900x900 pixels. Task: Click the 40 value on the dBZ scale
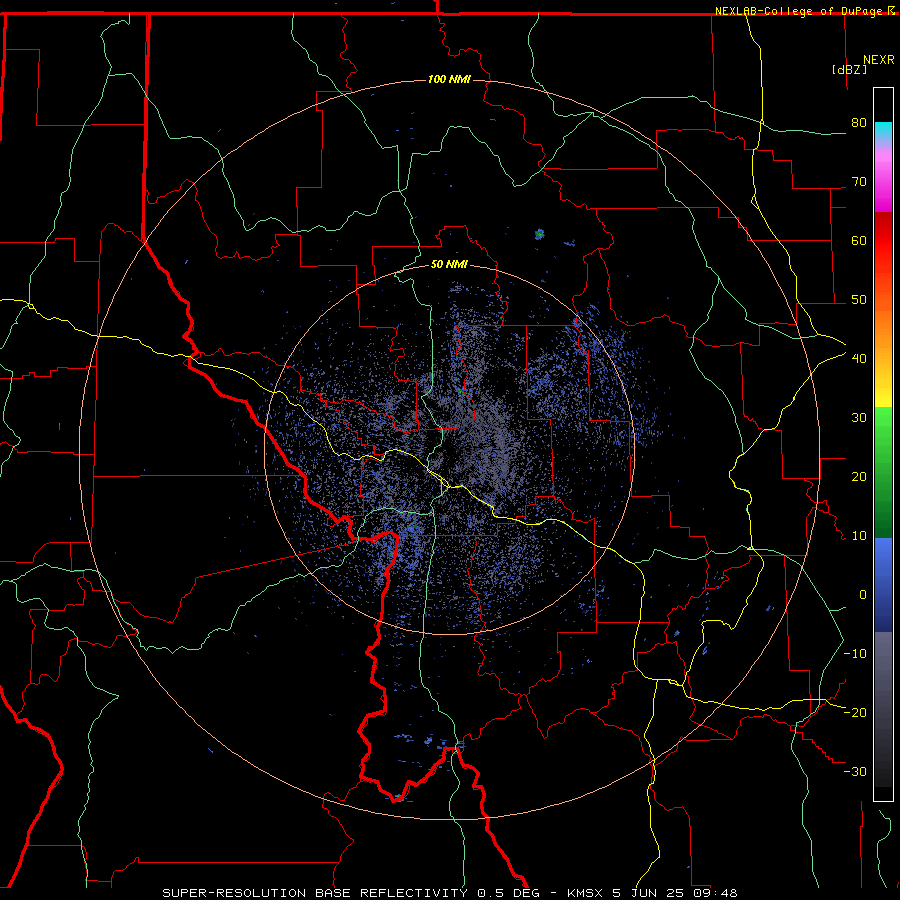point(859,359)
